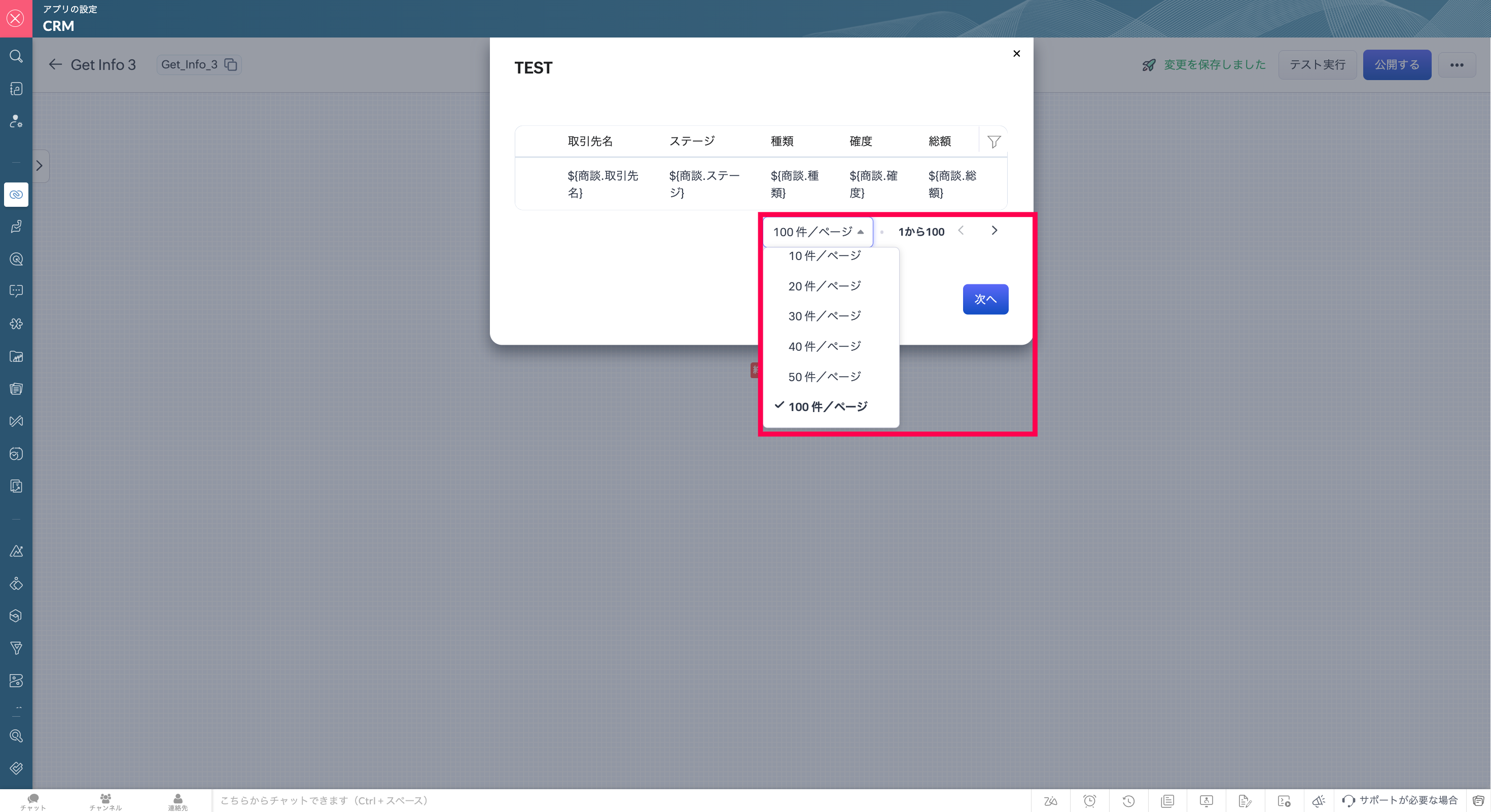
Task: Click the back arrow beside Get Info 3
Action: 55,65
